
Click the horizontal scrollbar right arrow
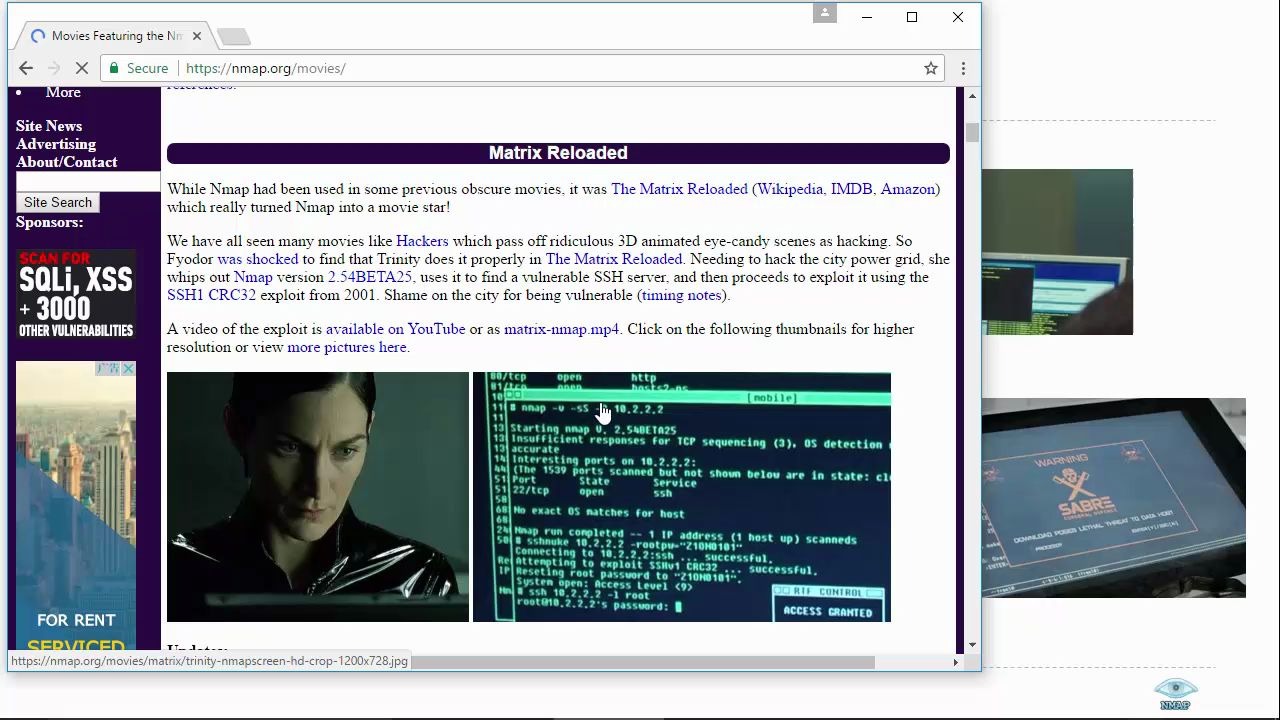955,662
